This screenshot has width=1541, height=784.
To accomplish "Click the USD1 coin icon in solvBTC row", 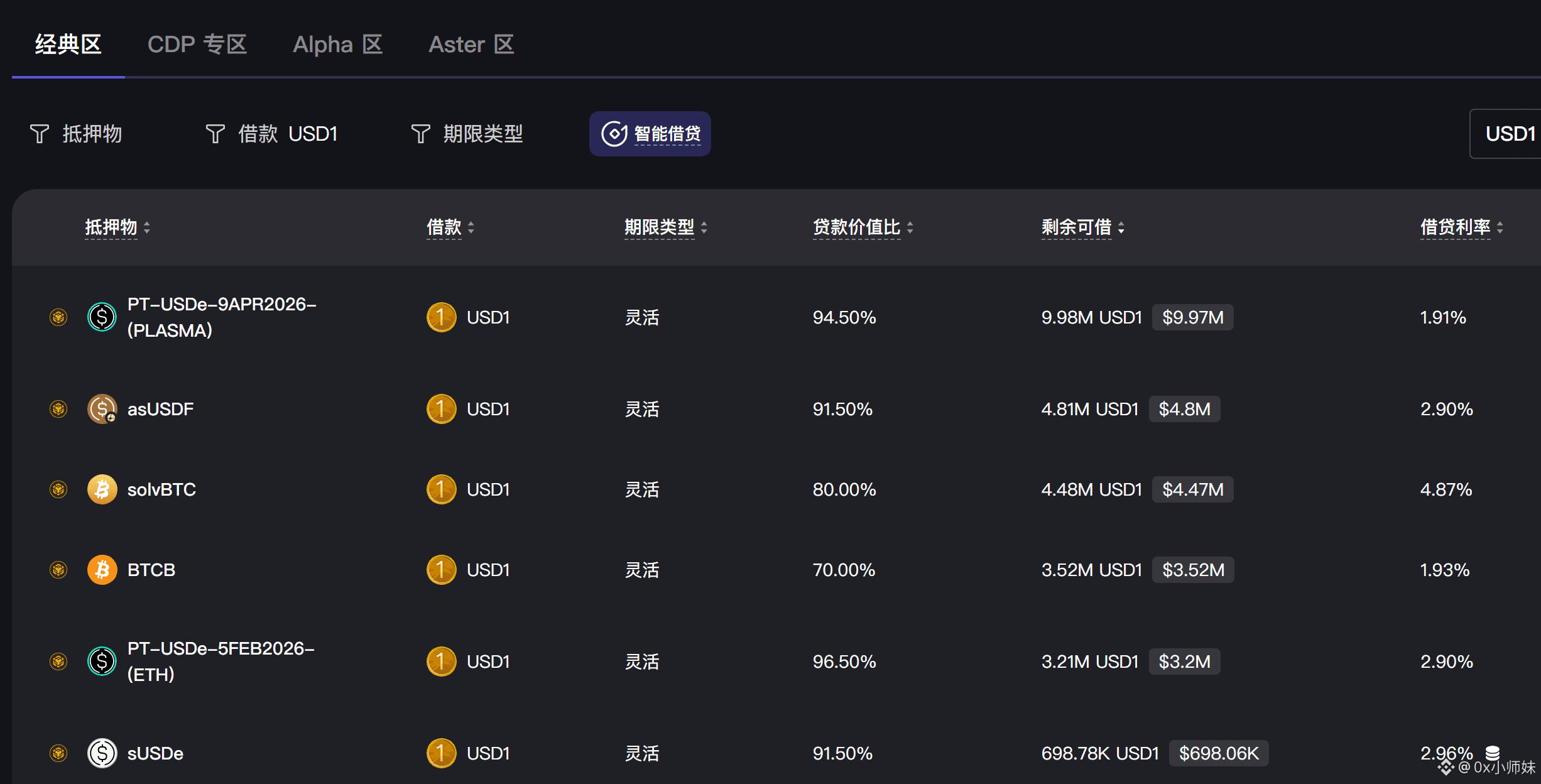I will coord(441,489).
